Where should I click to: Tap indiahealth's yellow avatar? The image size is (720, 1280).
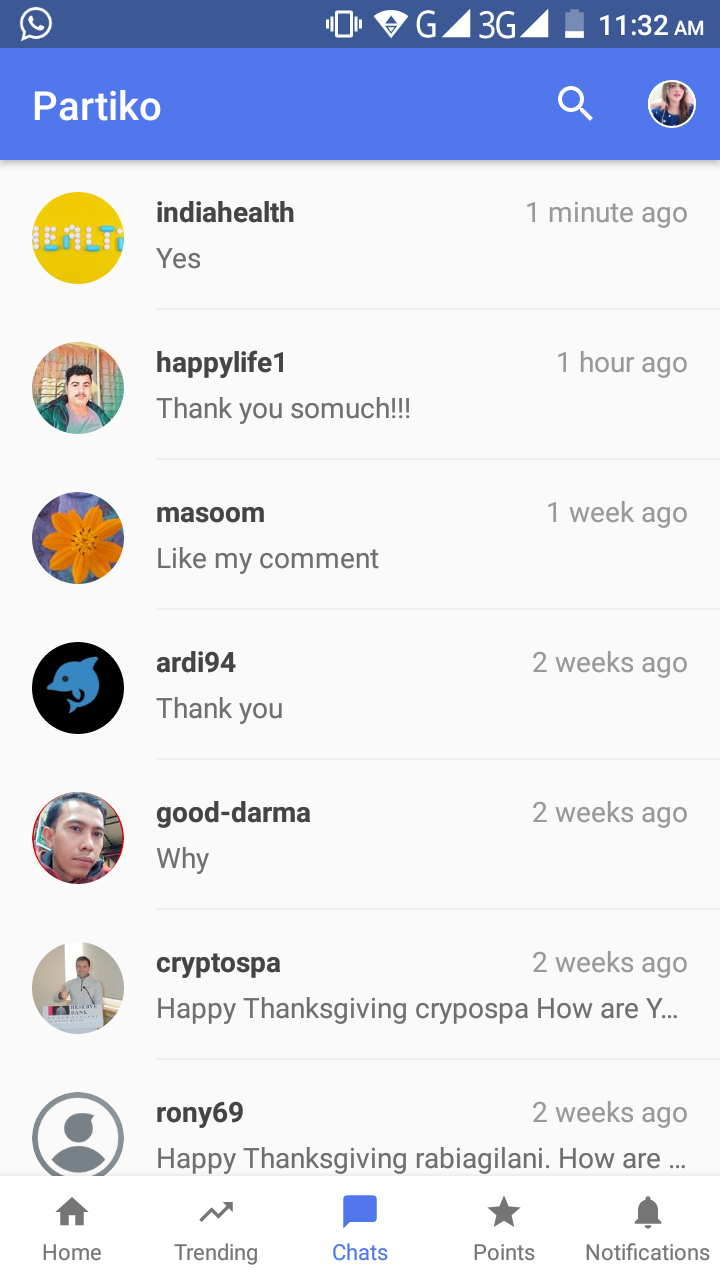tap(78, 238)
